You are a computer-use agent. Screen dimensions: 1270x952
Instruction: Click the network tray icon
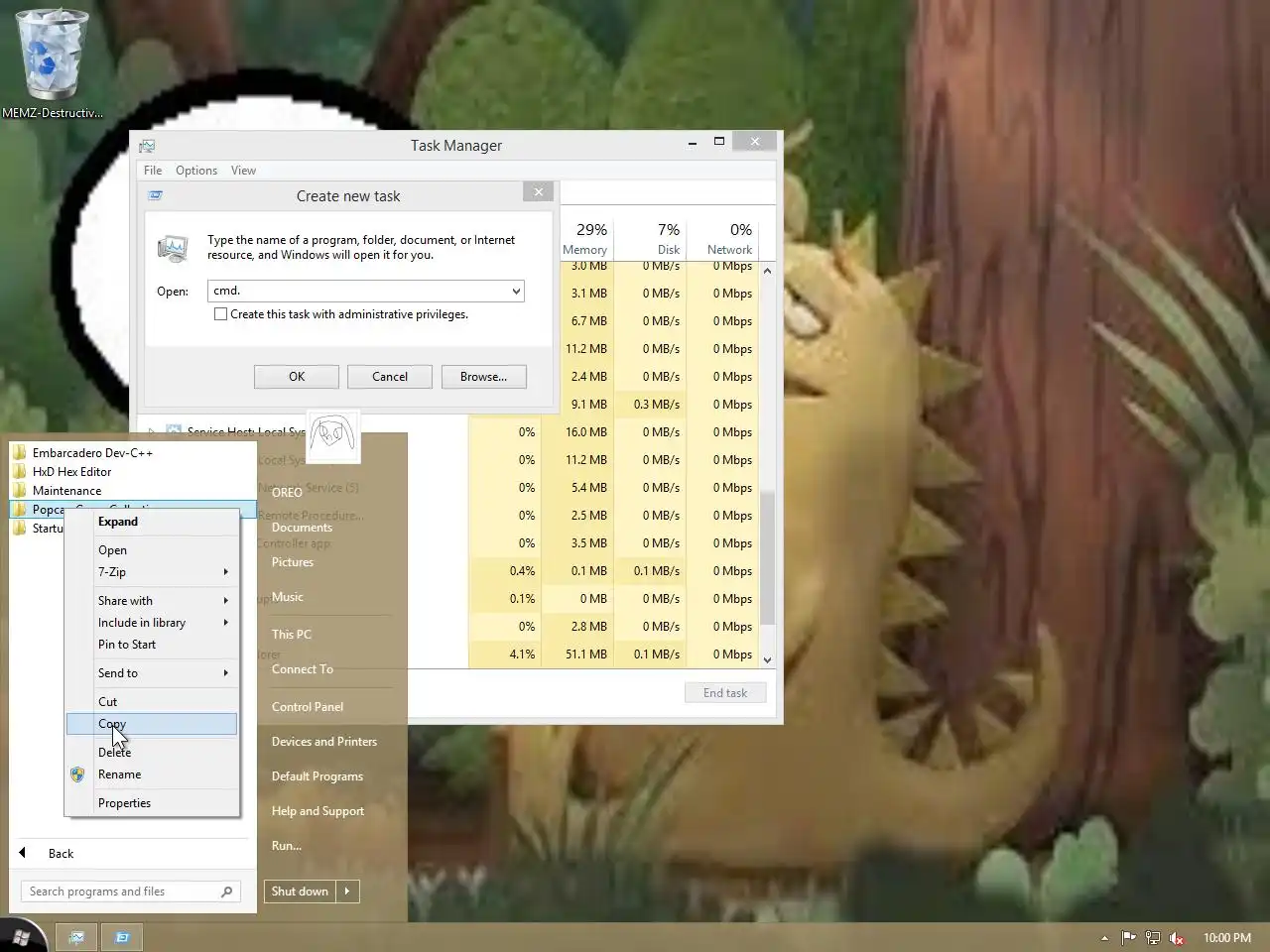click(x=1153, y=938)
